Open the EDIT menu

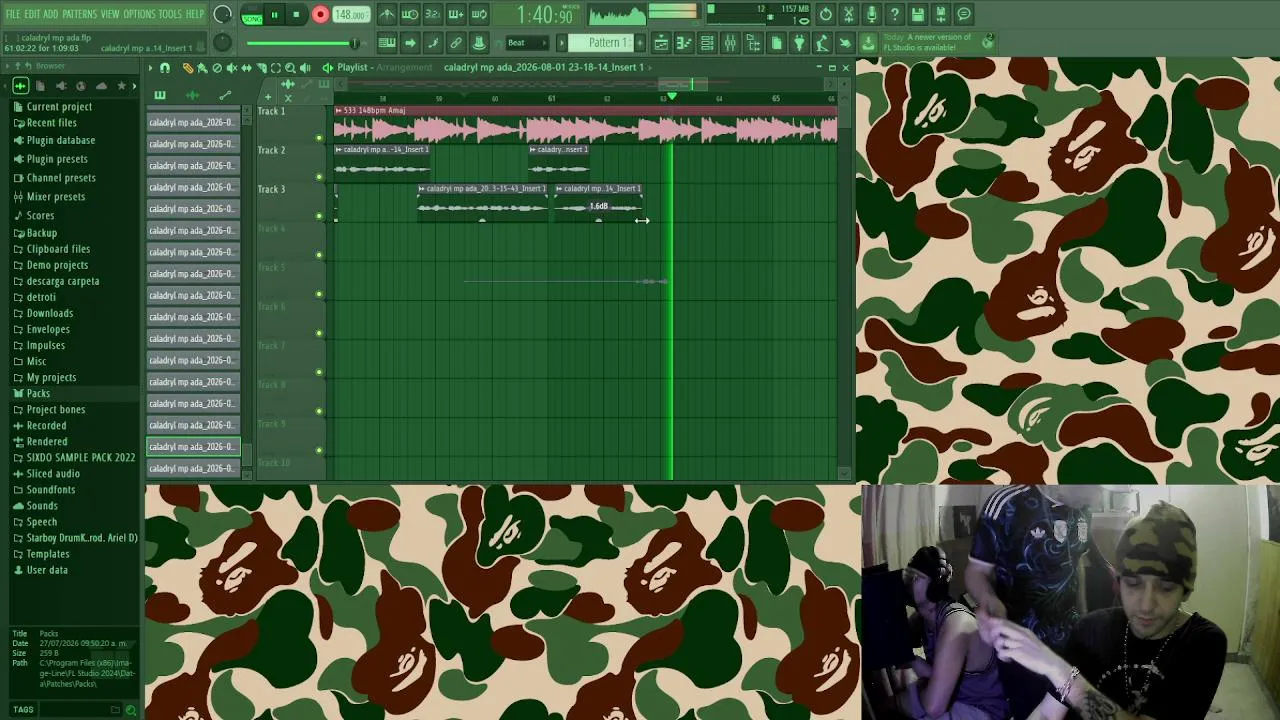[x=32, y=14]
